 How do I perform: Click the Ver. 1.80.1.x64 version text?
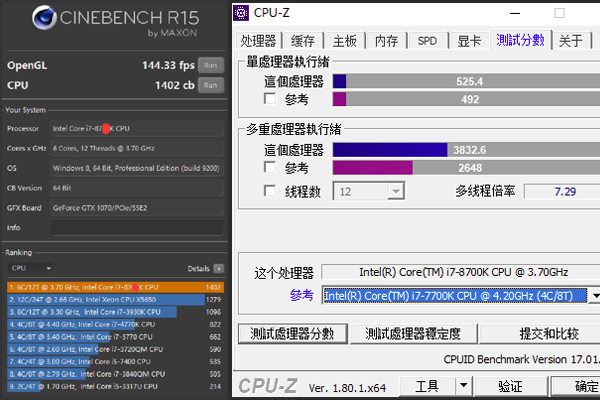click(347, 388)
